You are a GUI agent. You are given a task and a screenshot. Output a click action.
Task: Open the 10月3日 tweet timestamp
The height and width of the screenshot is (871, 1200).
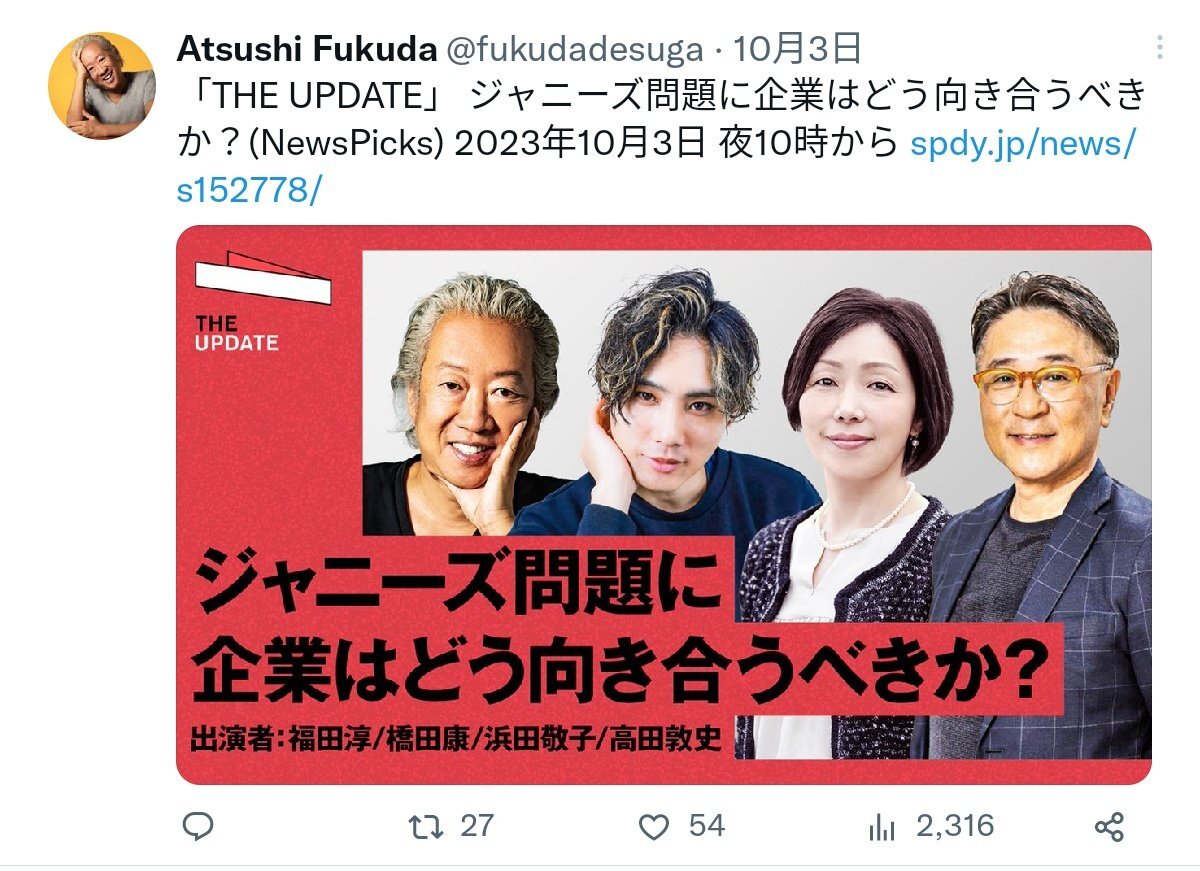798,48
